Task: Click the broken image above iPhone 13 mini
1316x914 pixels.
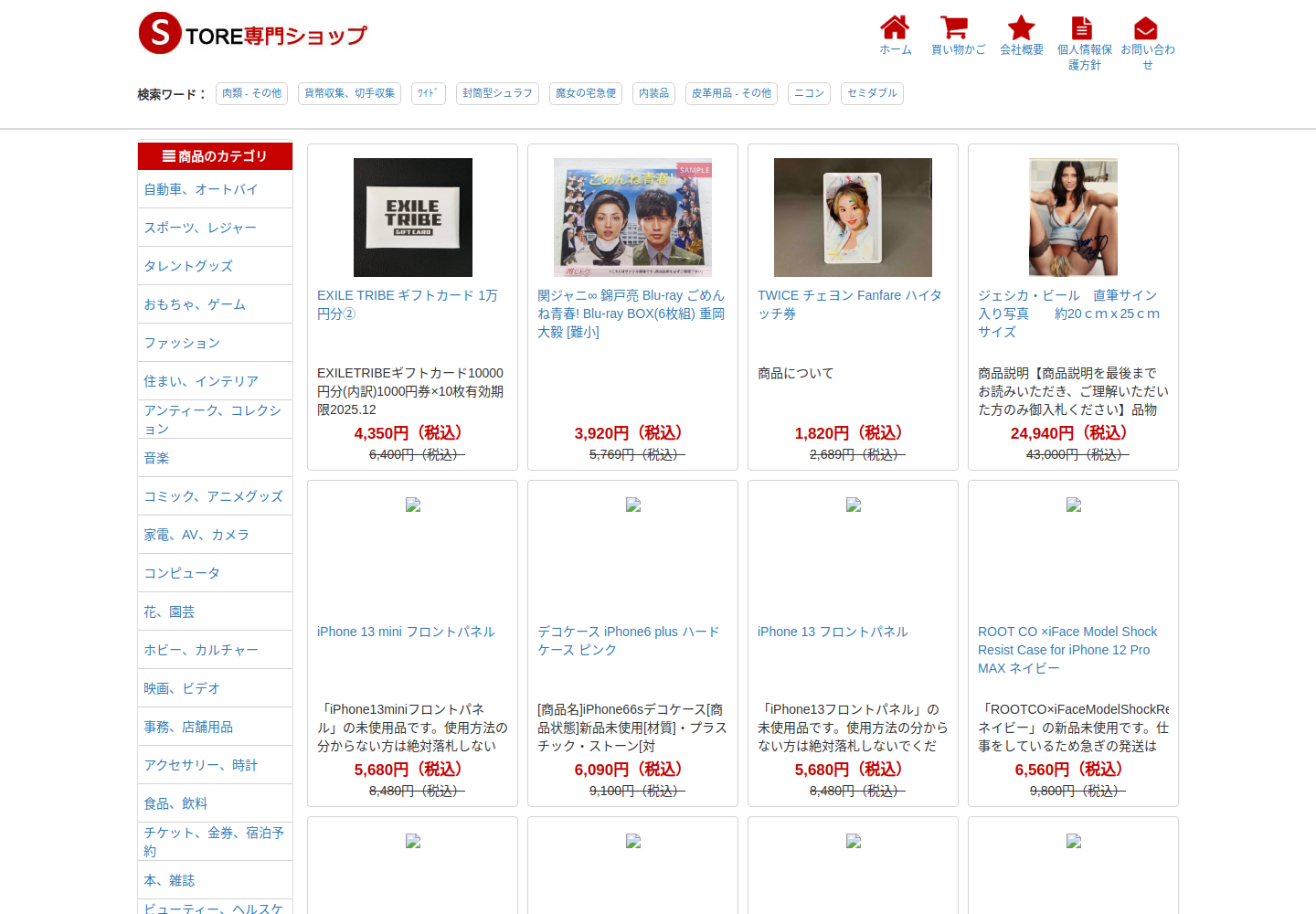Action: click(413, 505)
